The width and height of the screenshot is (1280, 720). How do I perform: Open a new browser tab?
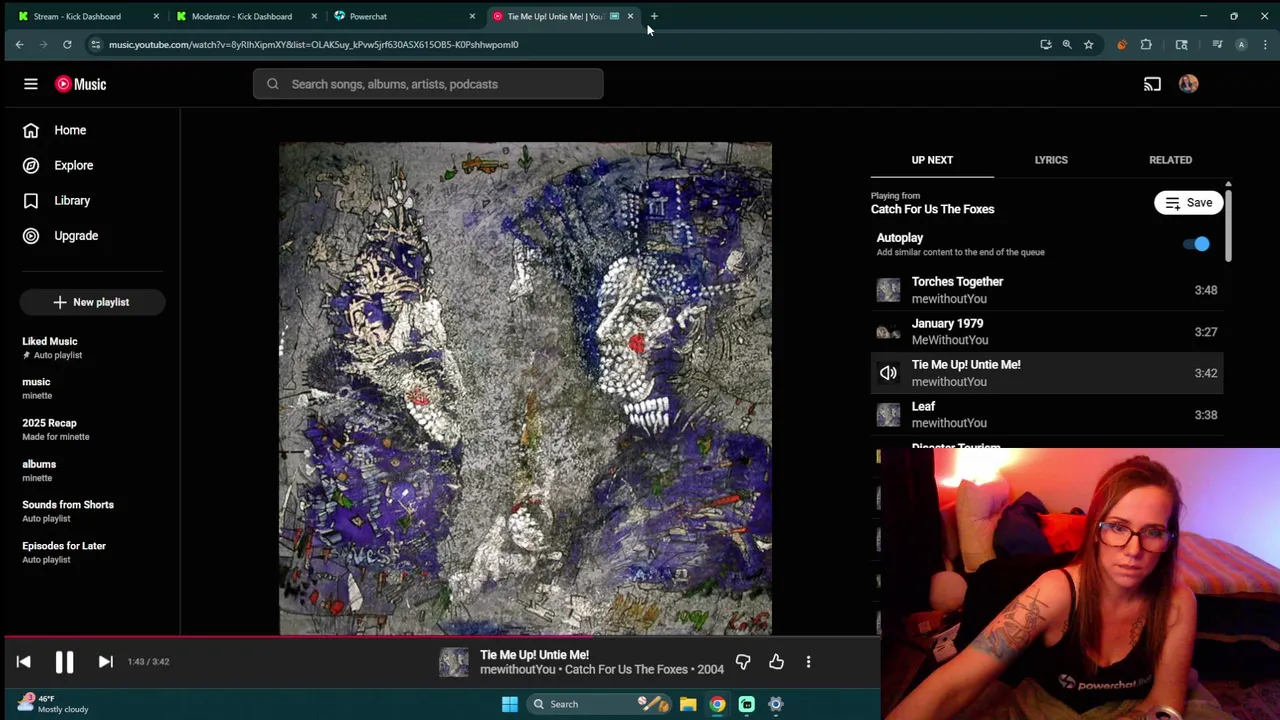[654, 16]
